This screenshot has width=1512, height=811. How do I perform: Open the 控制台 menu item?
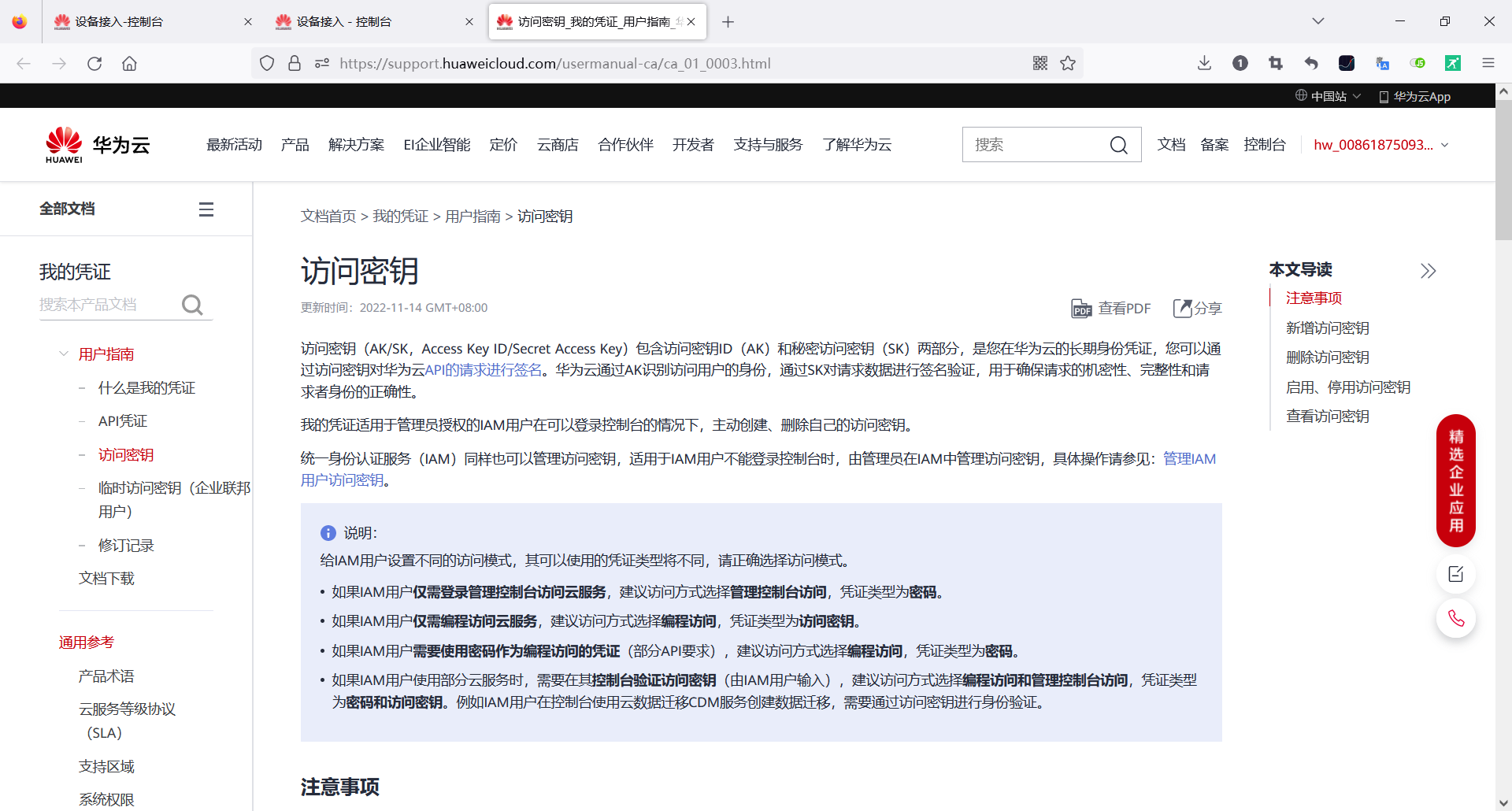click(1265, 145)
